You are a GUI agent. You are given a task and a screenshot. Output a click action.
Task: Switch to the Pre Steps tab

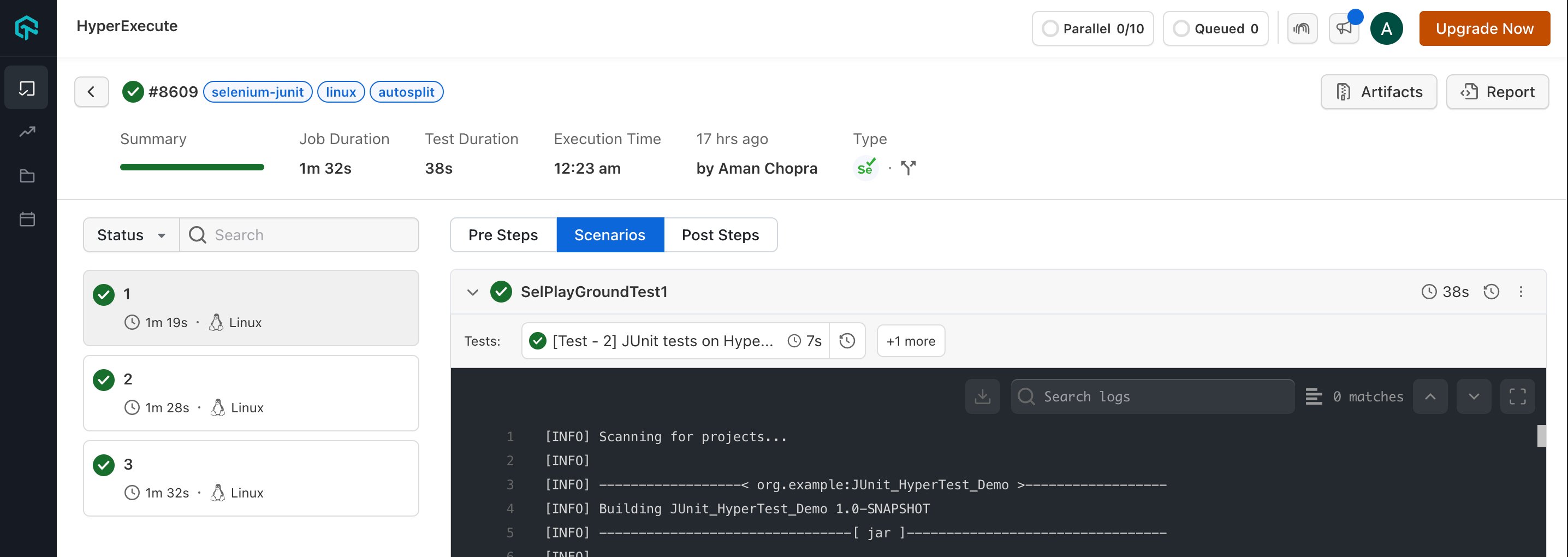click(503, 235)
